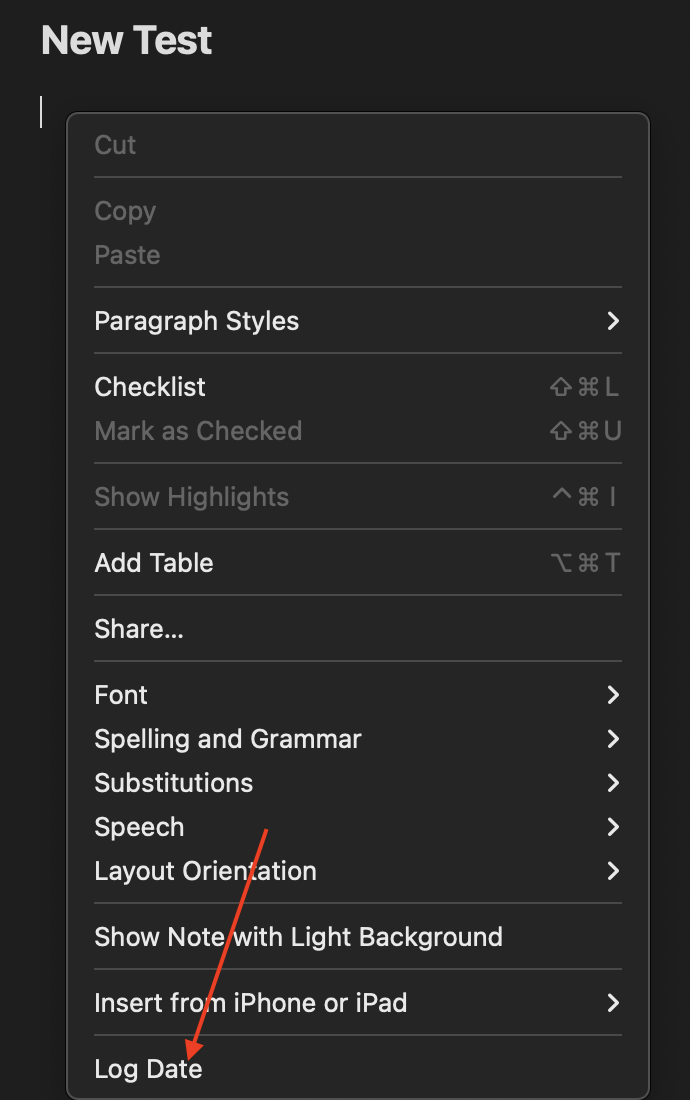
Task: Choose Copy in the context menu
Action: [125, 211]
